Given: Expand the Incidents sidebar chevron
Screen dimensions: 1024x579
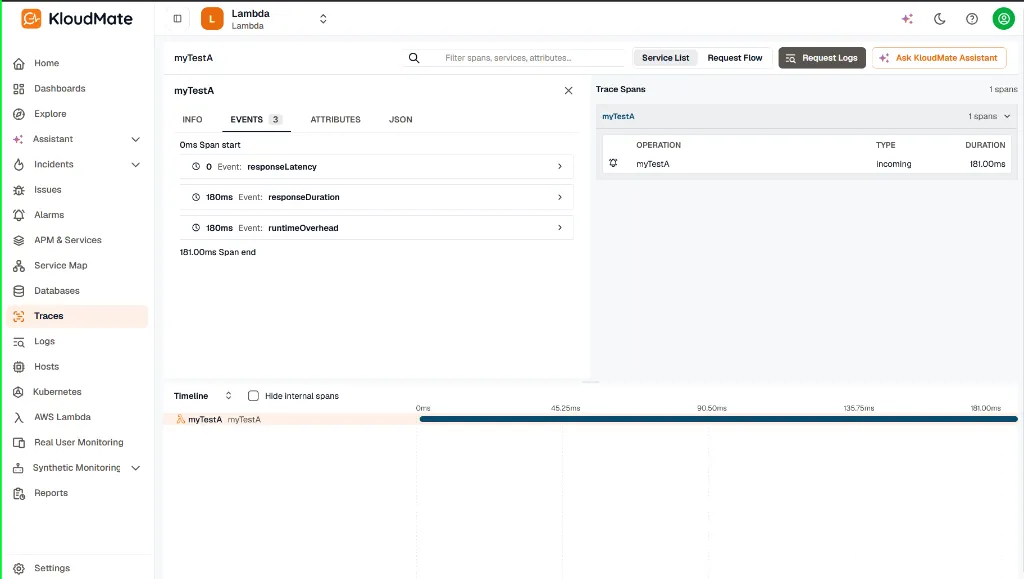Looking at the screenshot, I should point(135,164).
